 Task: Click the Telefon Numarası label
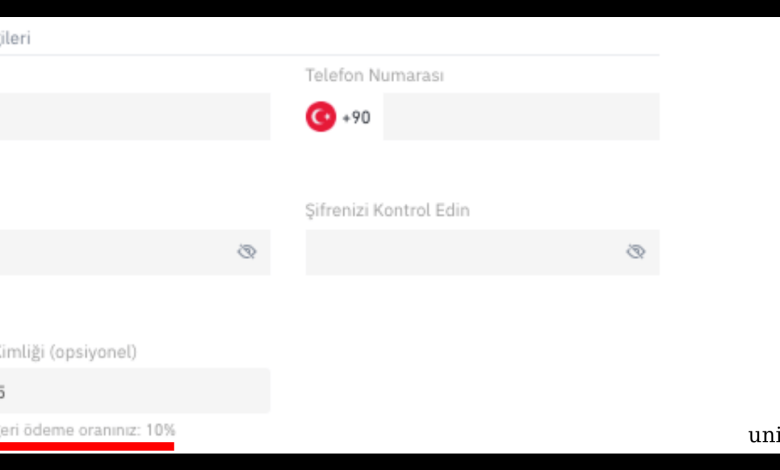coord(375,76)
